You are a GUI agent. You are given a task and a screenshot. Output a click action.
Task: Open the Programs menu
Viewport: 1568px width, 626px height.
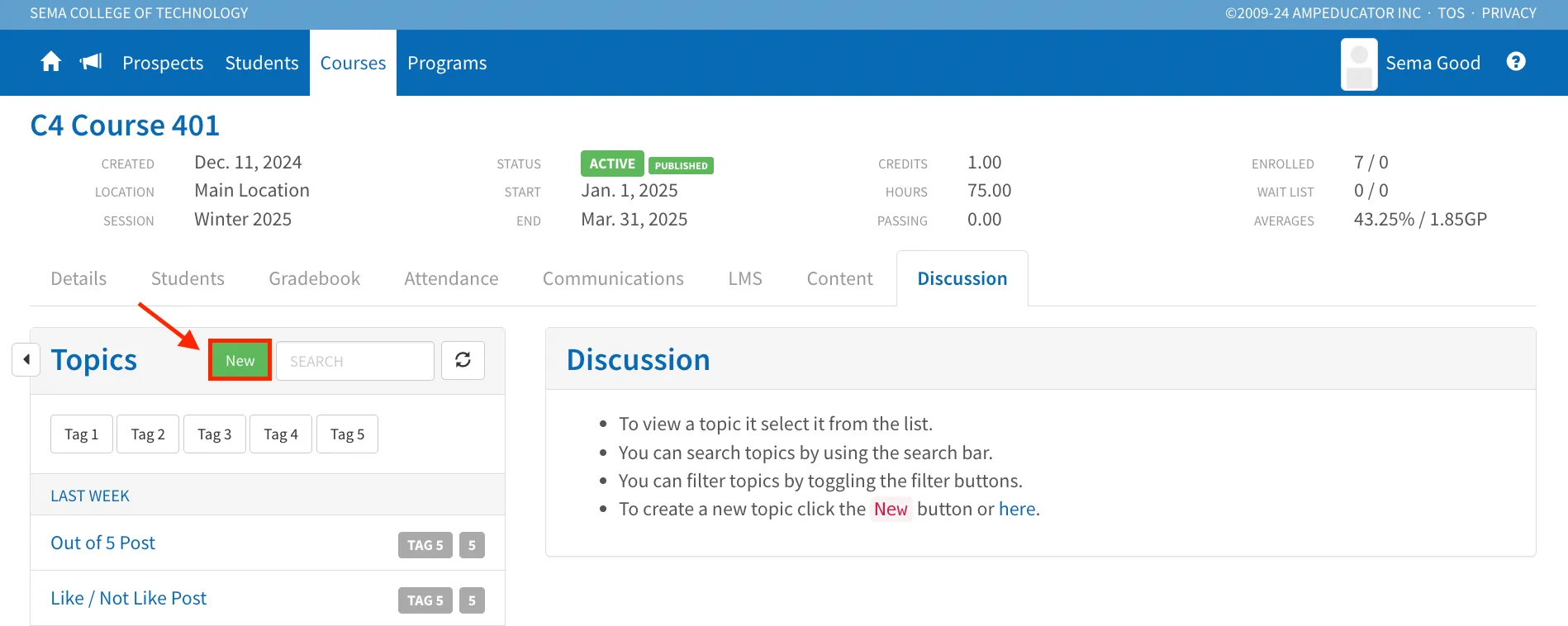[x=447, y=63]
